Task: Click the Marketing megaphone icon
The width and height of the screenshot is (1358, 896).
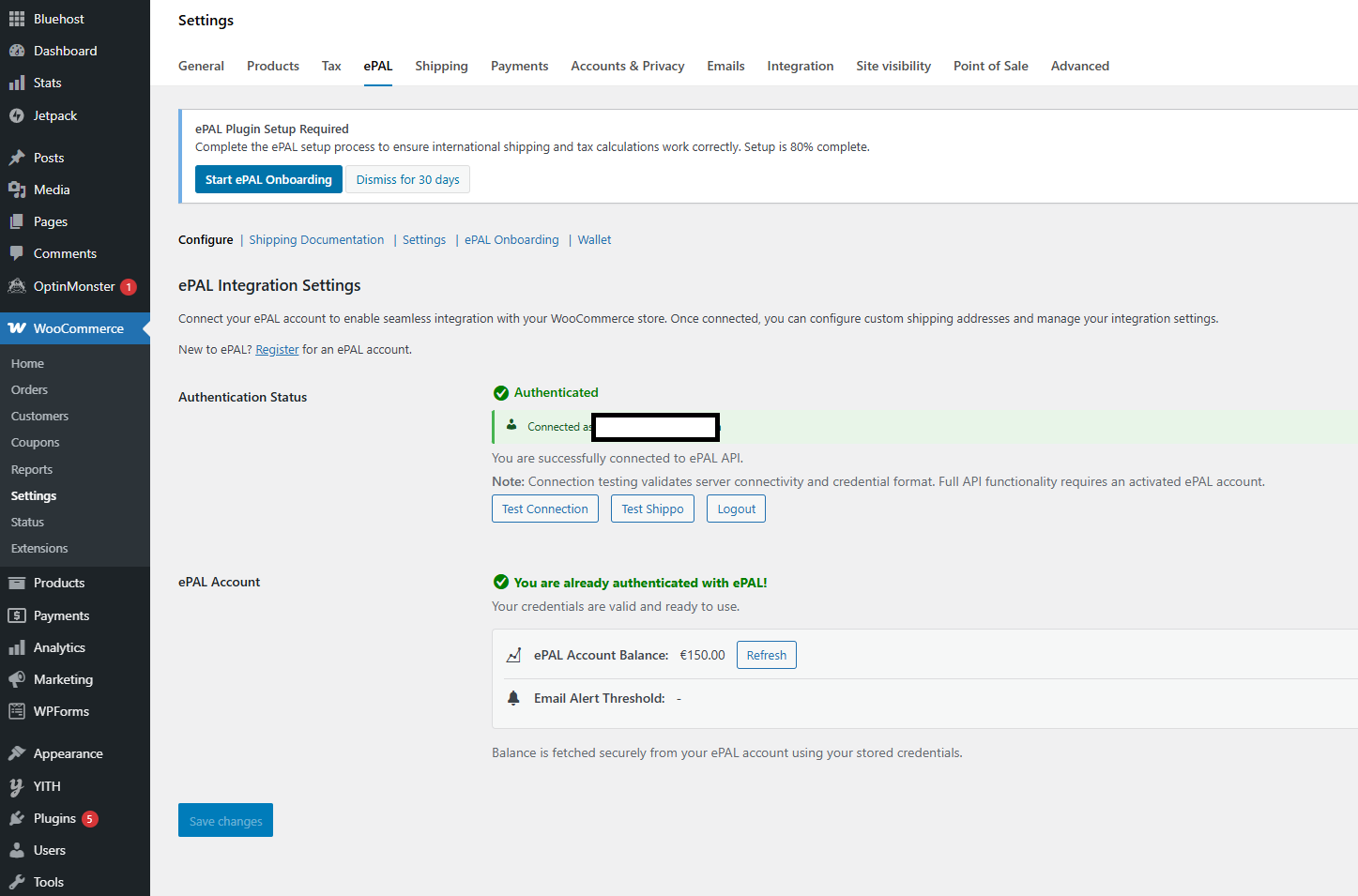Action: coord(17,679)
